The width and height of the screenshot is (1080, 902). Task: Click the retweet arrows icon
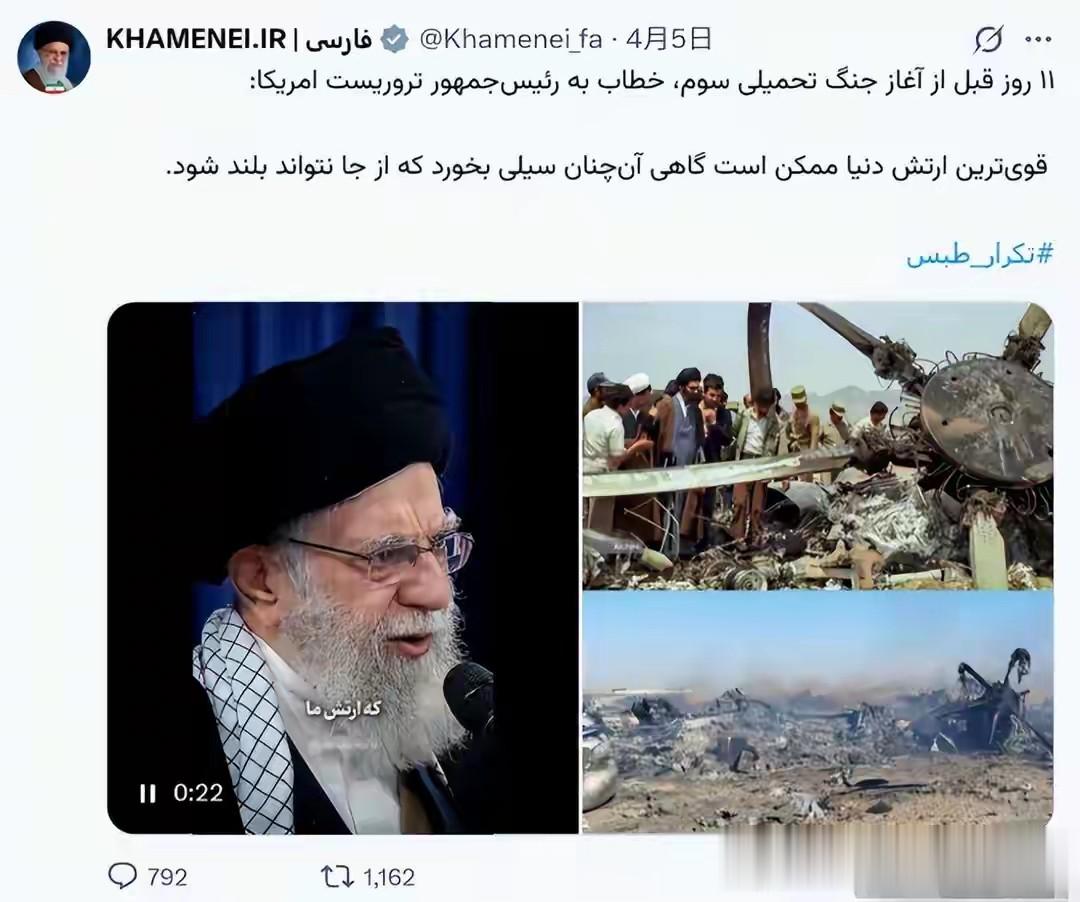(x=337, y=877)
